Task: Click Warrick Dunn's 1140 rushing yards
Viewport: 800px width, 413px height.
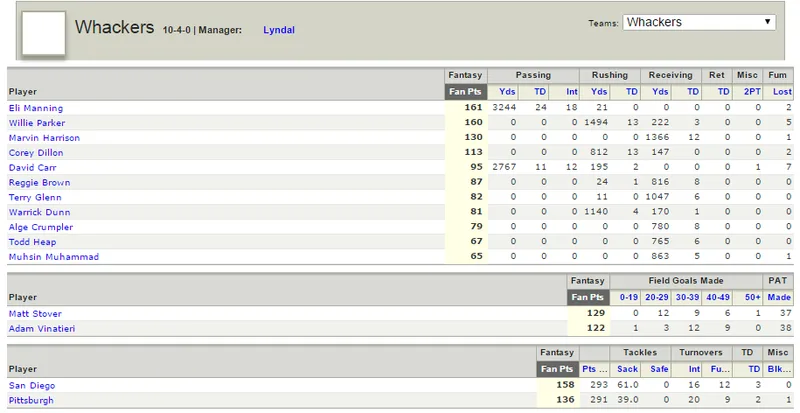Action: [596, 211]
